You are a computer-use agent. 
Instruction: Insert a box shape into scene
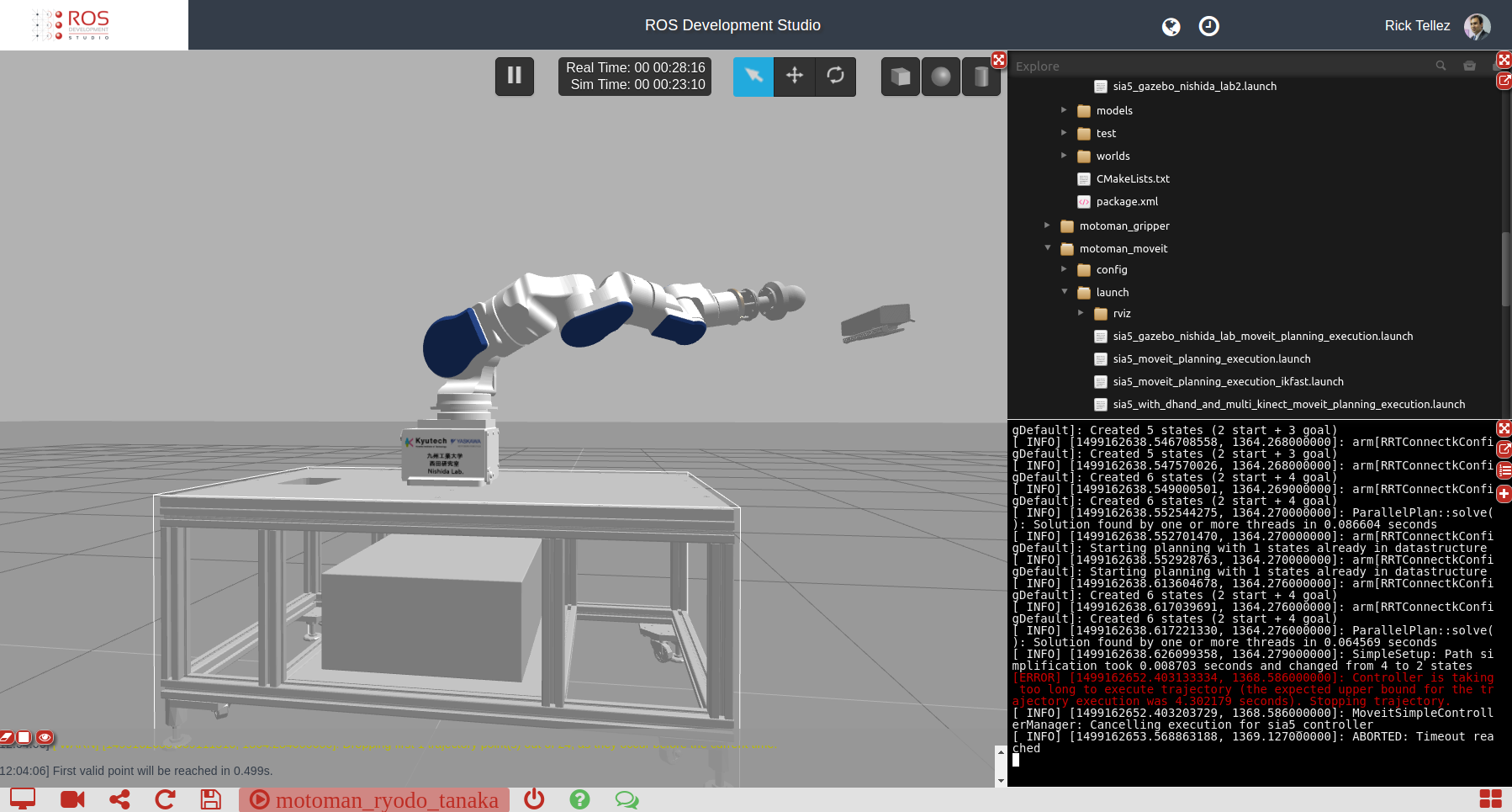(900, 77)
